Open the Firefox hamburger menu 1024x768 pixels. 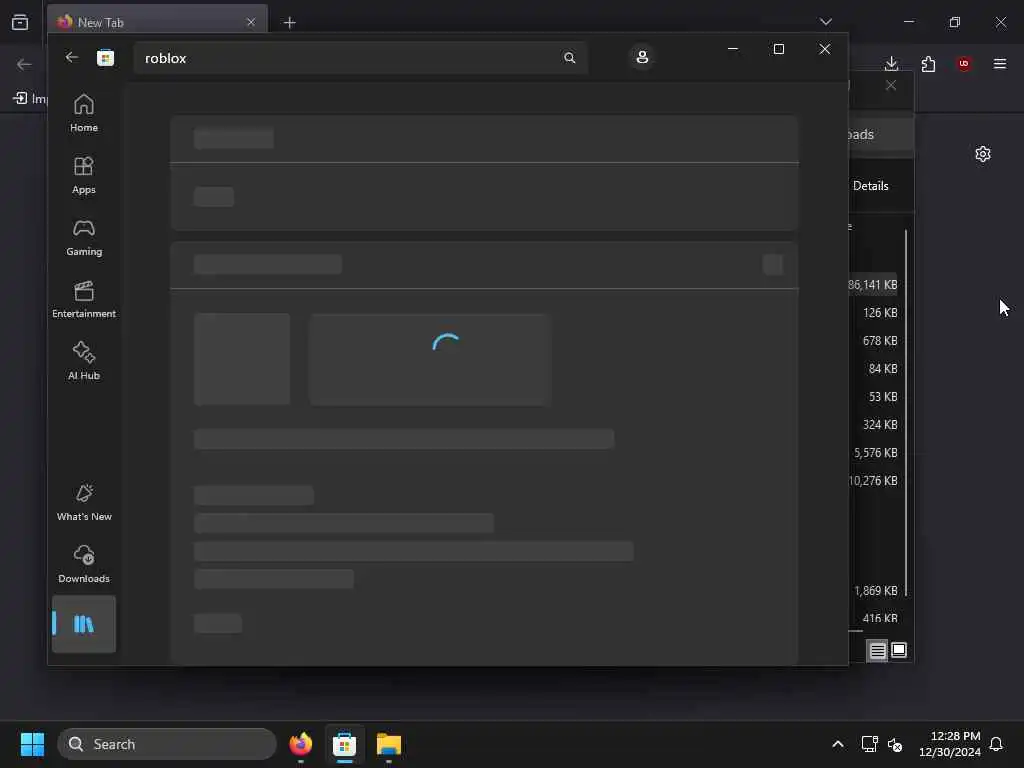click(x=1000, y=63)
